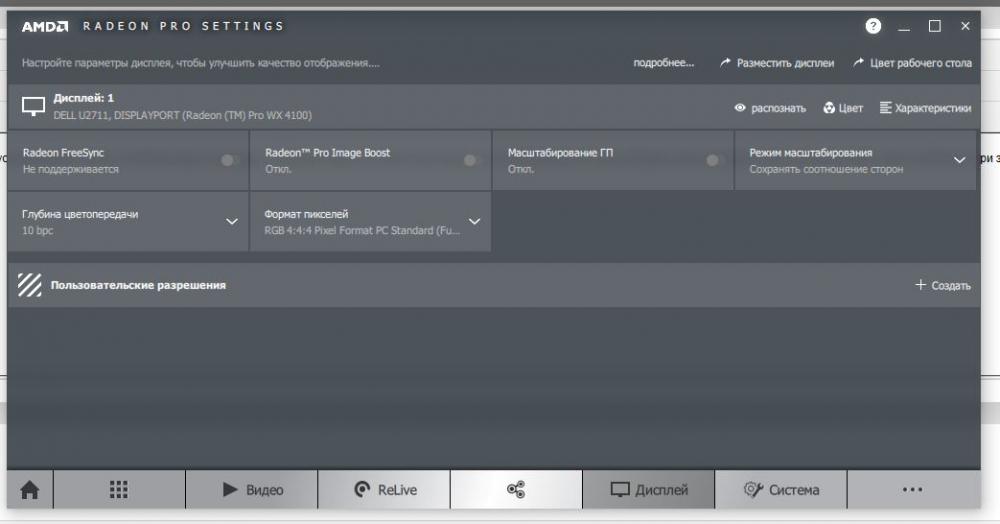This screenshot has height=524, width=1000.
Task: Click the striped custom resolutions icon
Action: pyautogui.click(x=30, y=285)
